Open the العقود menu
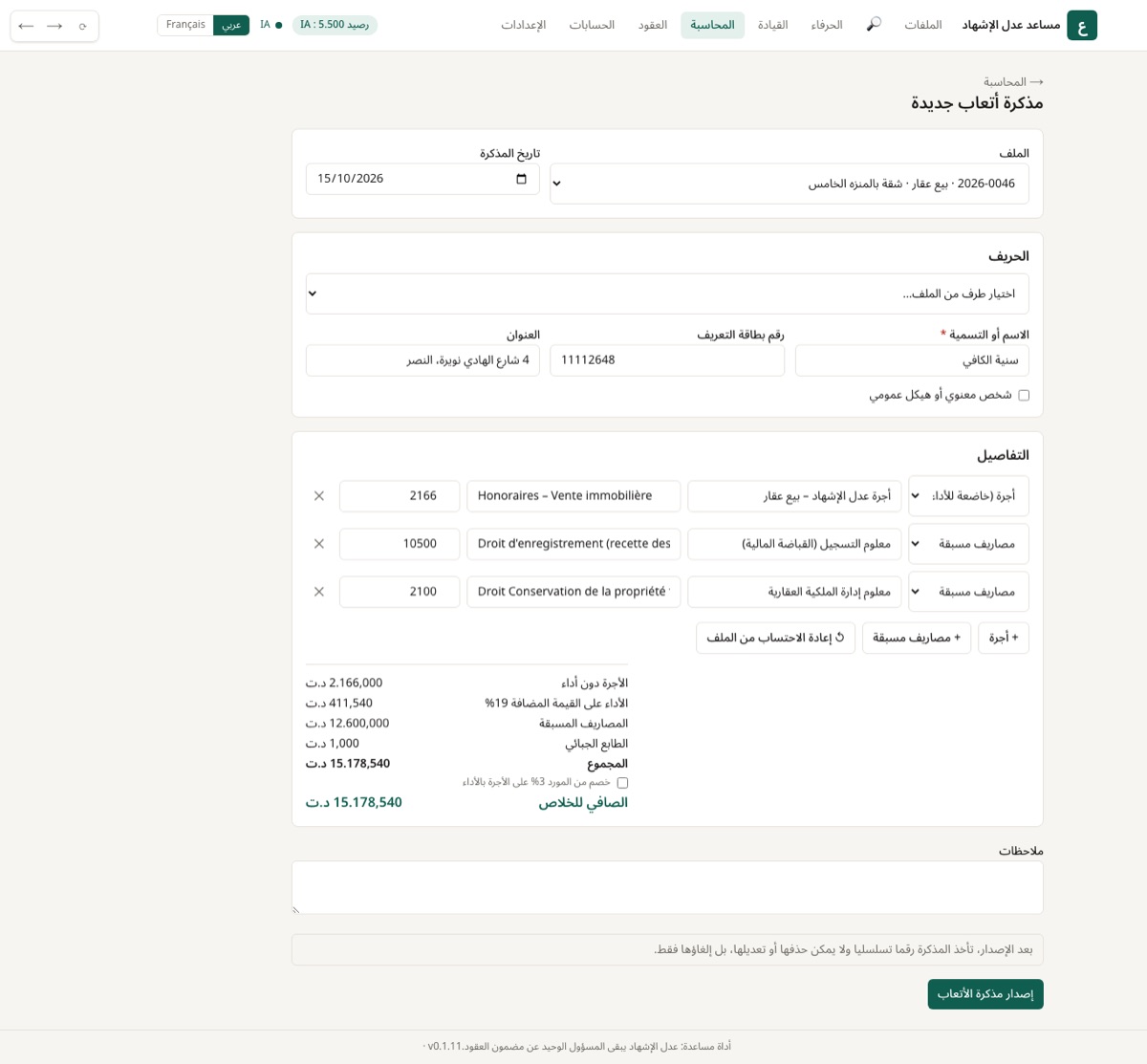 (653, 25)
